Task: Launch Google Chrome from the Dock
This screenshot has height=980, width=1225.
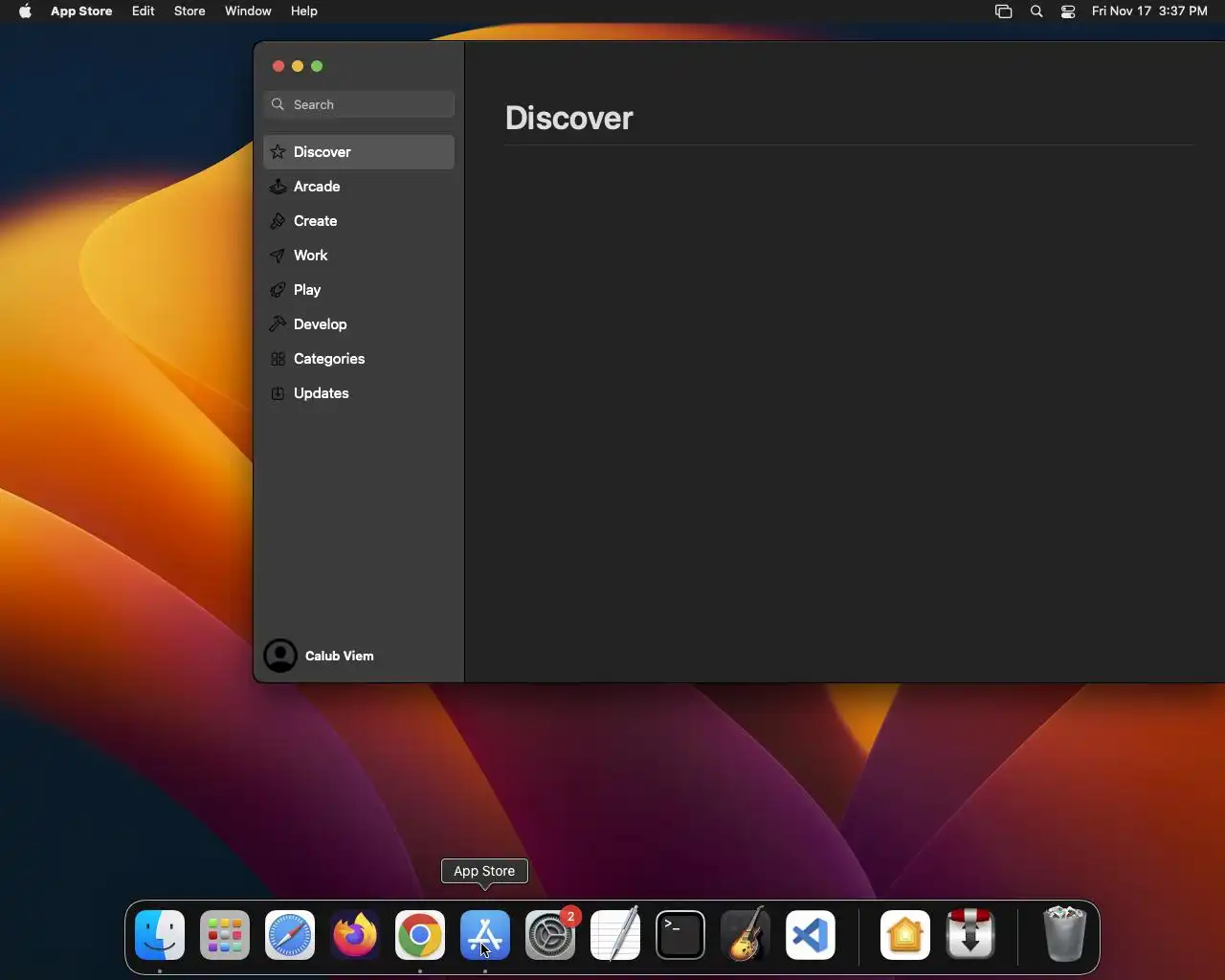Action: click(420, 935)
